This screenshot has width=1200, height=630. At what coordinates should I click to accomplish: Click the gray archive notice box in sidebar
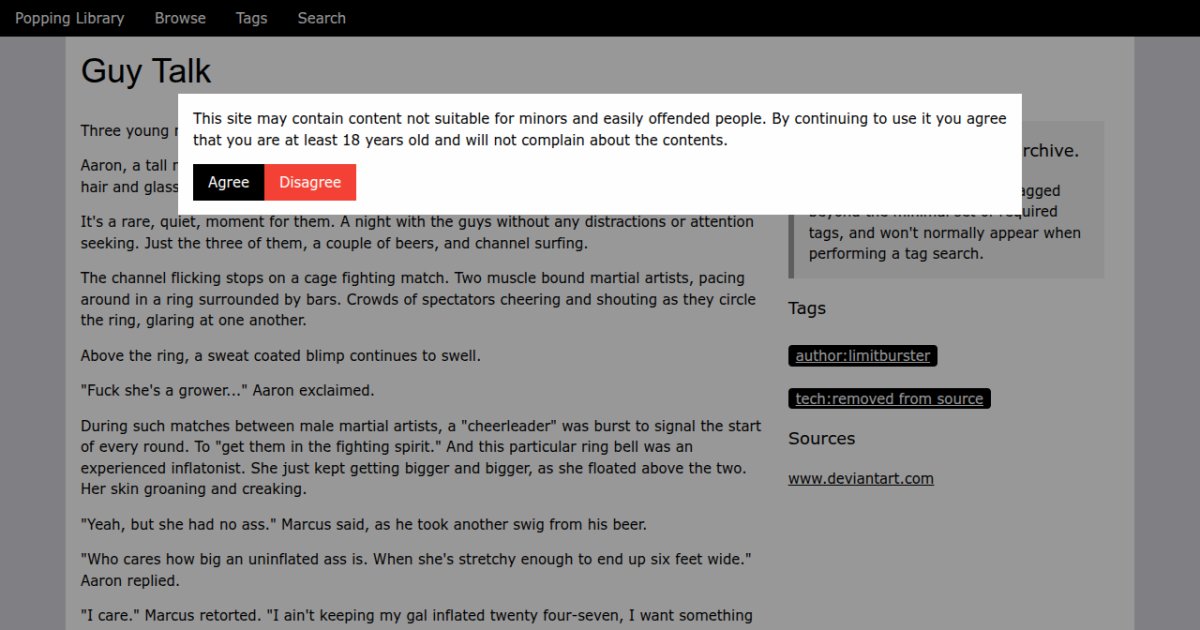[945, 243]
